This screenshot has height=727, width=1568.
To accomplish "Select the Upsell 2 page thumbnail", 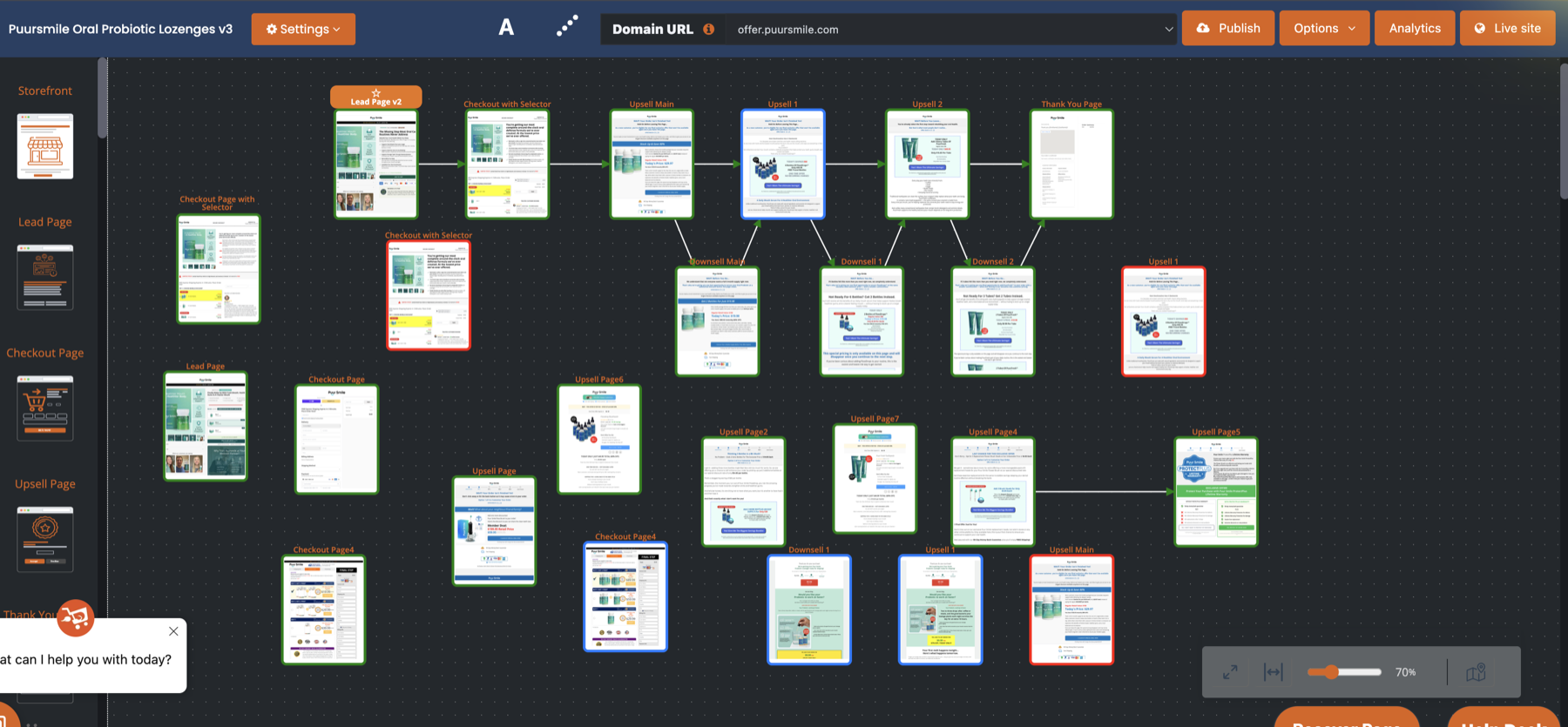I will coord(927,164).
